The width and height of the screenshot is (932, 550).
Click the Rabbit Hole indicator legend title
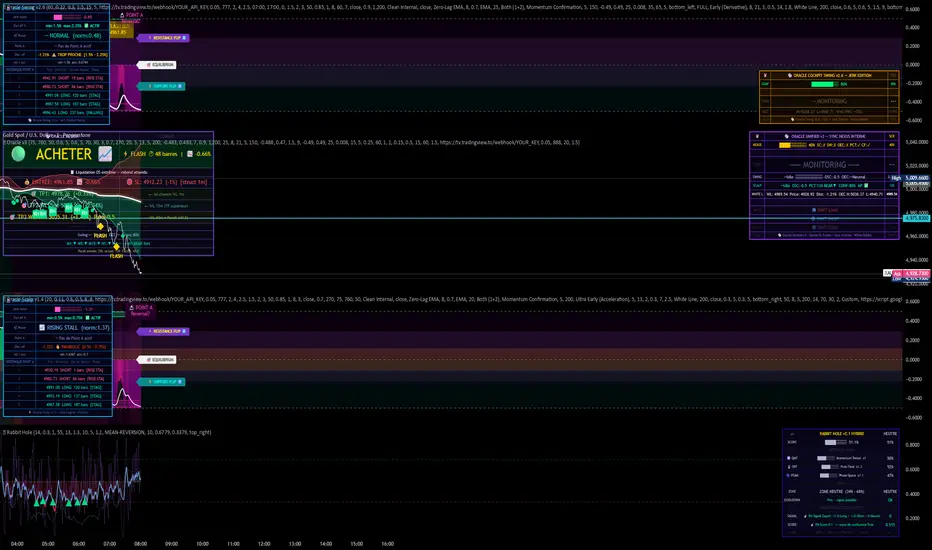pyautogui.click(x=19, y=432)
